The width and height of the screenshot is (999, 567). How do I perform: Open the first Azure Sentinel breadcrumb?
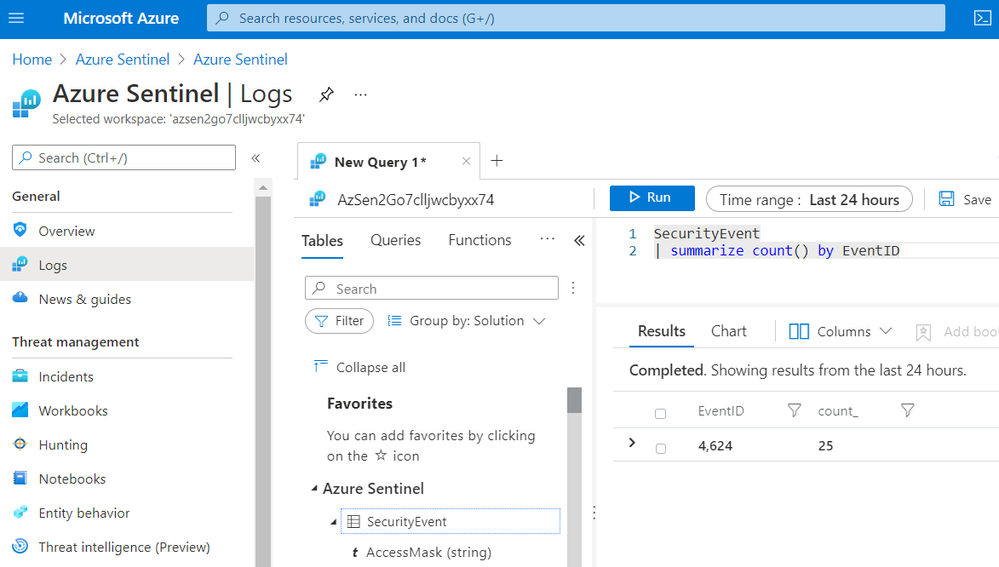pos(122,59)
